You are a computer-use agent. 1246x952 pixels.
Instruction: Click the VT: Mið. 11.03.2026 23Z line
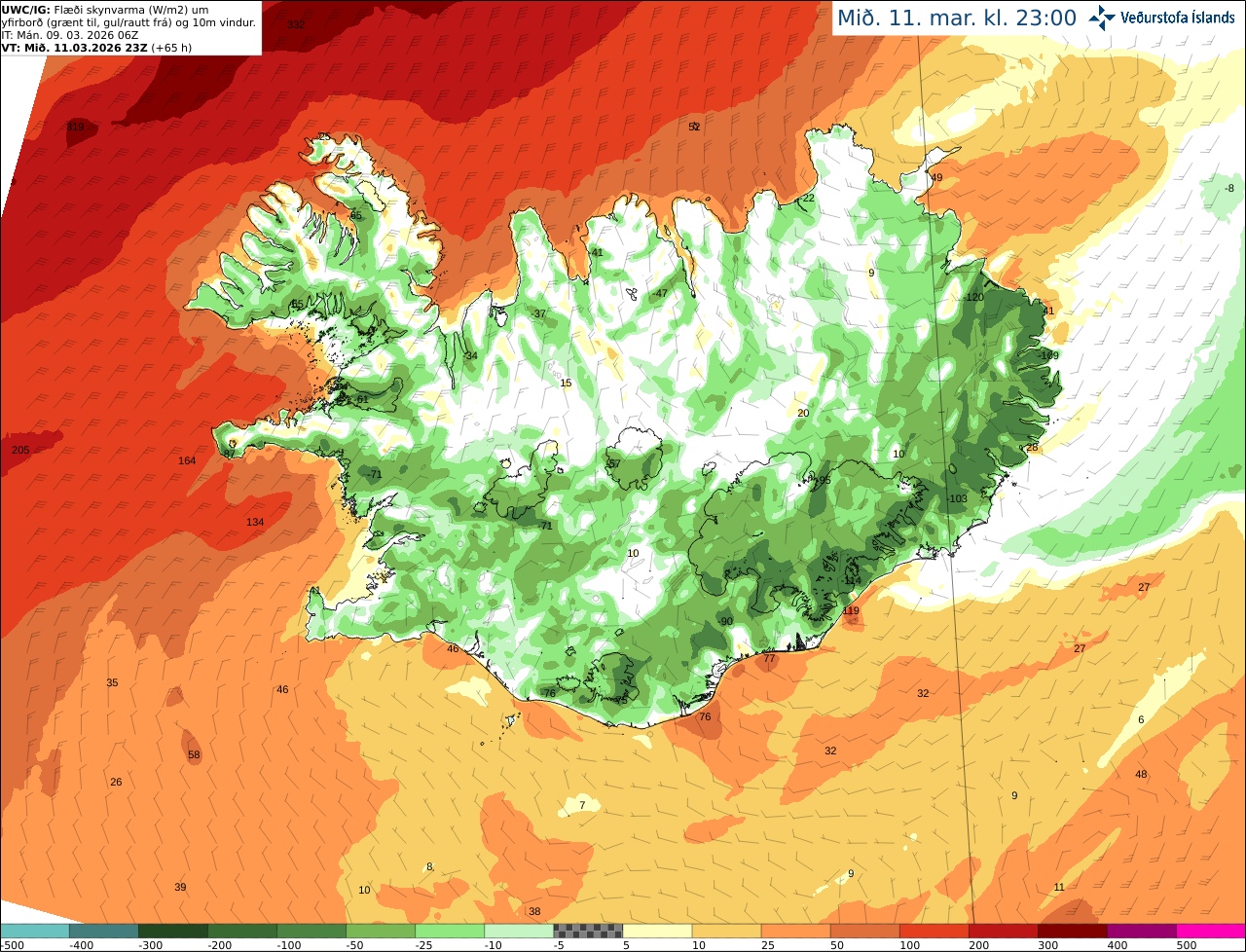pos(95,47)
